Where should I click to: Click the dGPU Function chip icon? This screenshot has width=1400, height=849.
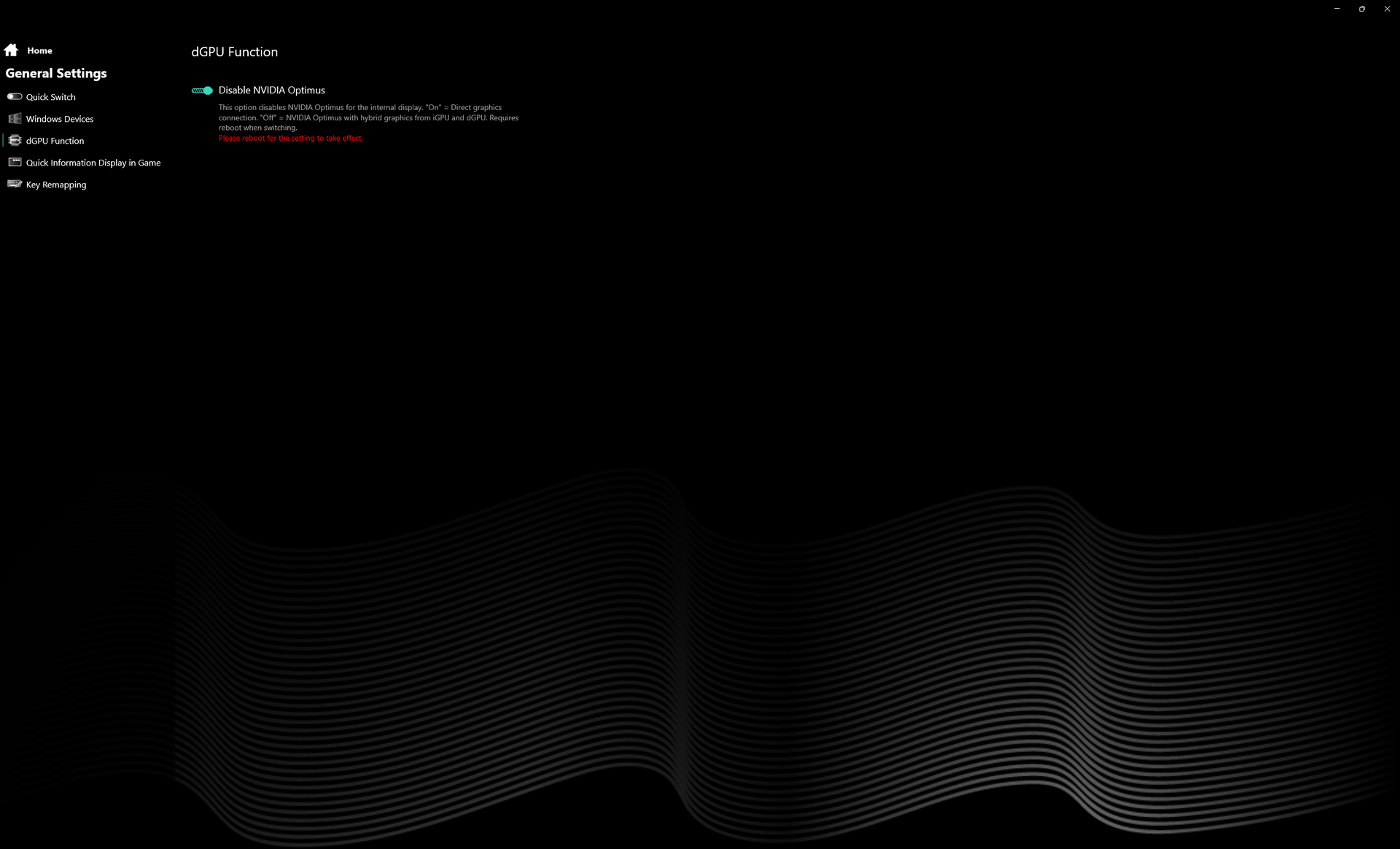coord(15,140)
